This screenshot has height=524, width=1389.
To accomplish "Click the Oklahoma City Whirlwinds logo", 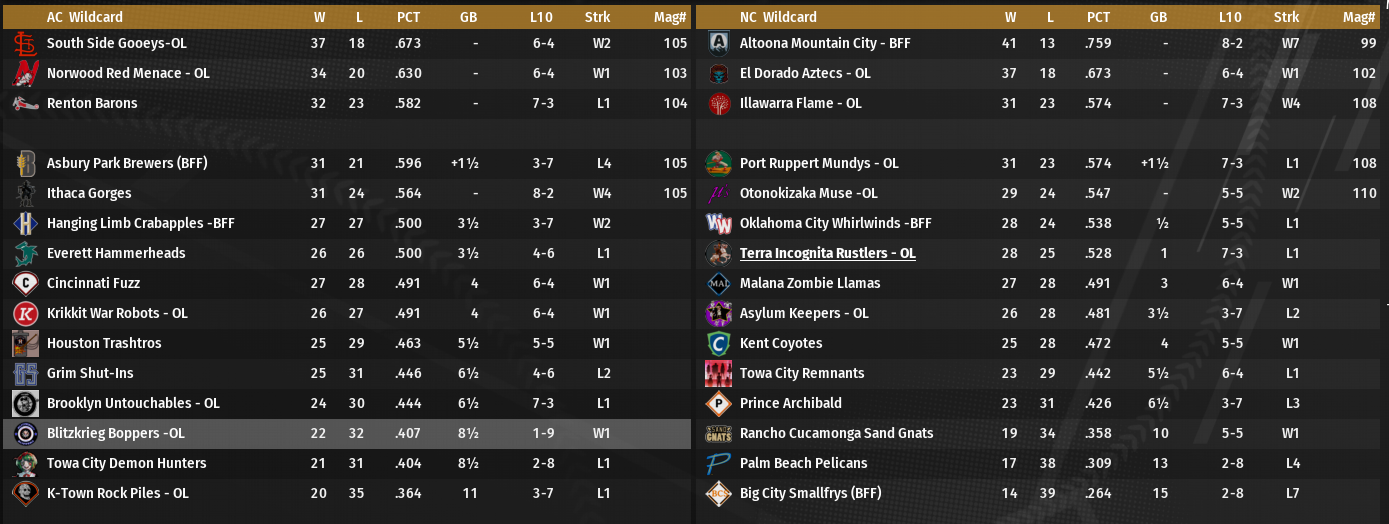I will click(x=719, y=224).
